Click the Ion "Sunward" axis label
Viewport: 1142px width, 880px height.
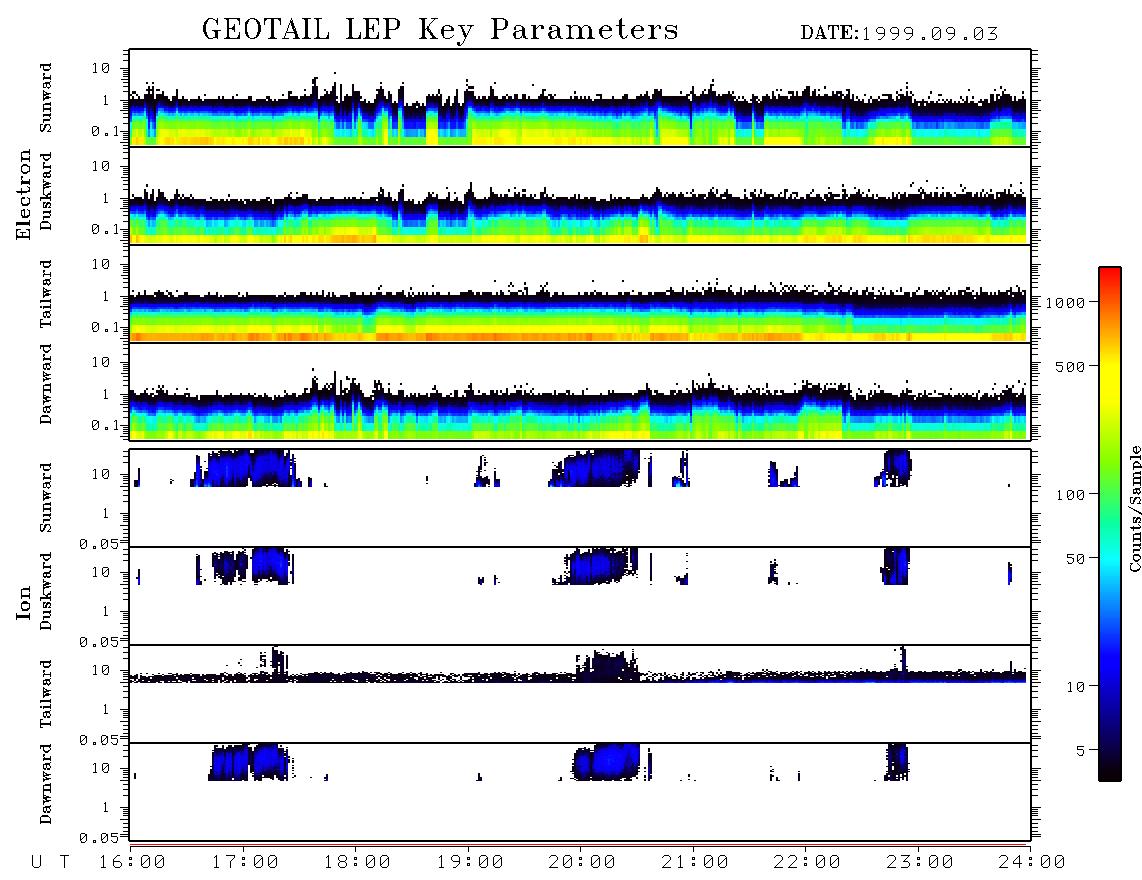[x=45, y=498]
